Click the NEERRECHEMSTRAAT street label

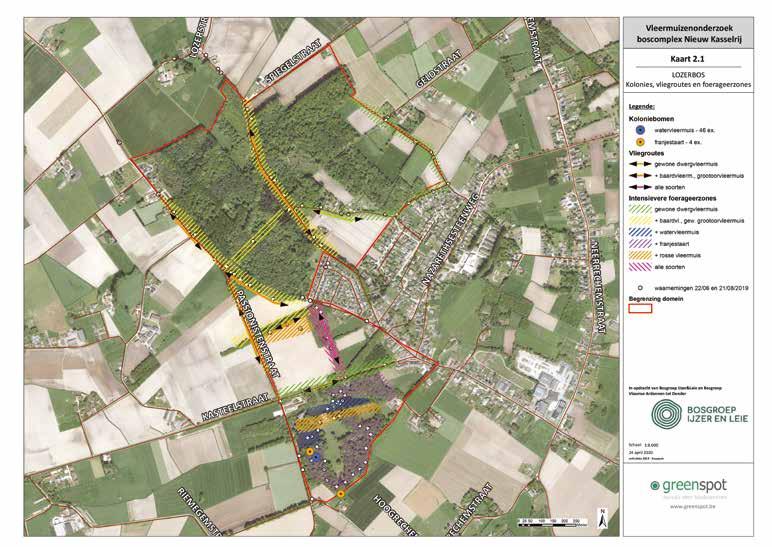pyautogui.click(x=597, y=288)
